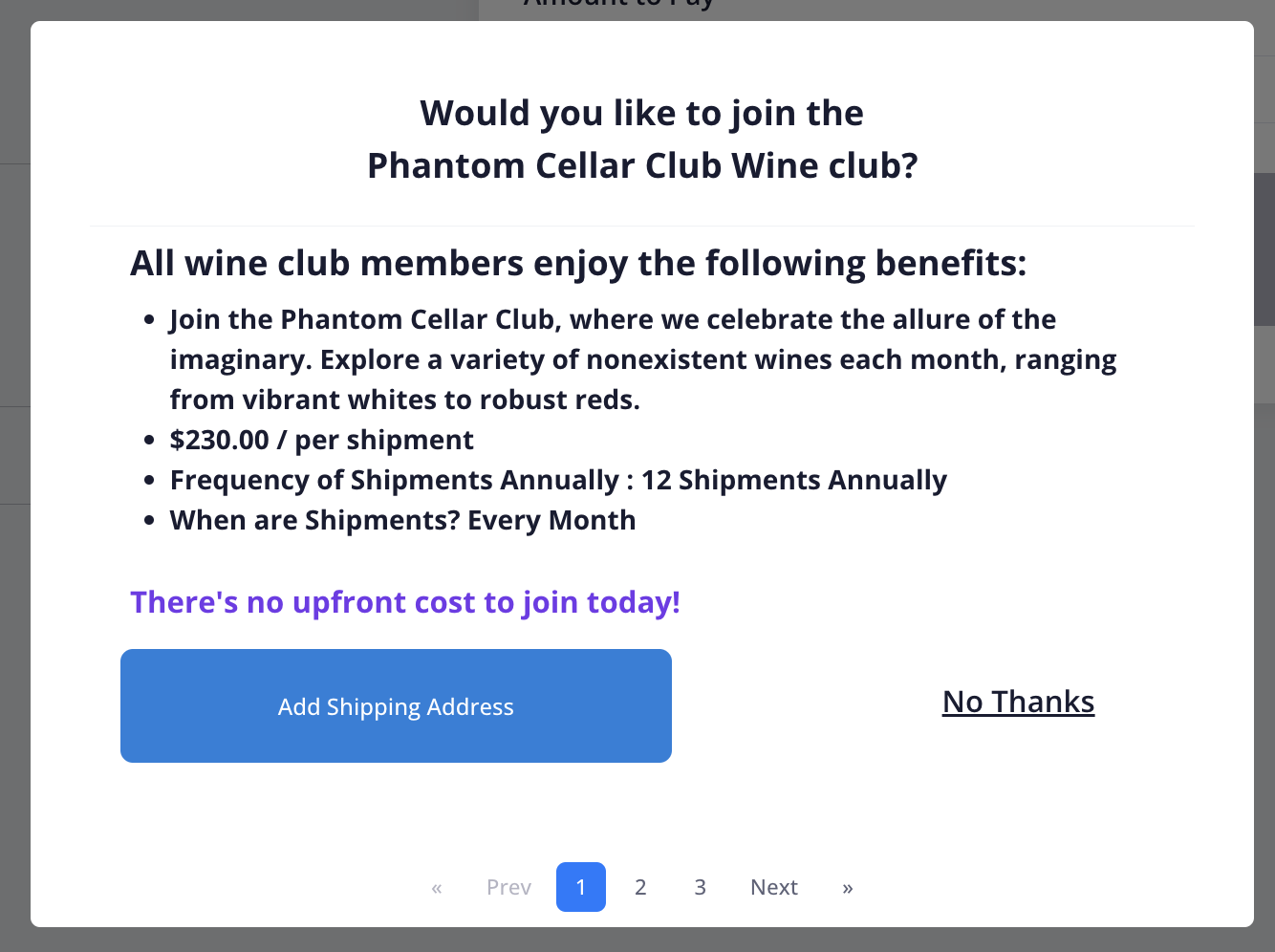Screen dimensions: 1275x952
Task: Jump to last page using » arrow
Action: tap(847, 888)
